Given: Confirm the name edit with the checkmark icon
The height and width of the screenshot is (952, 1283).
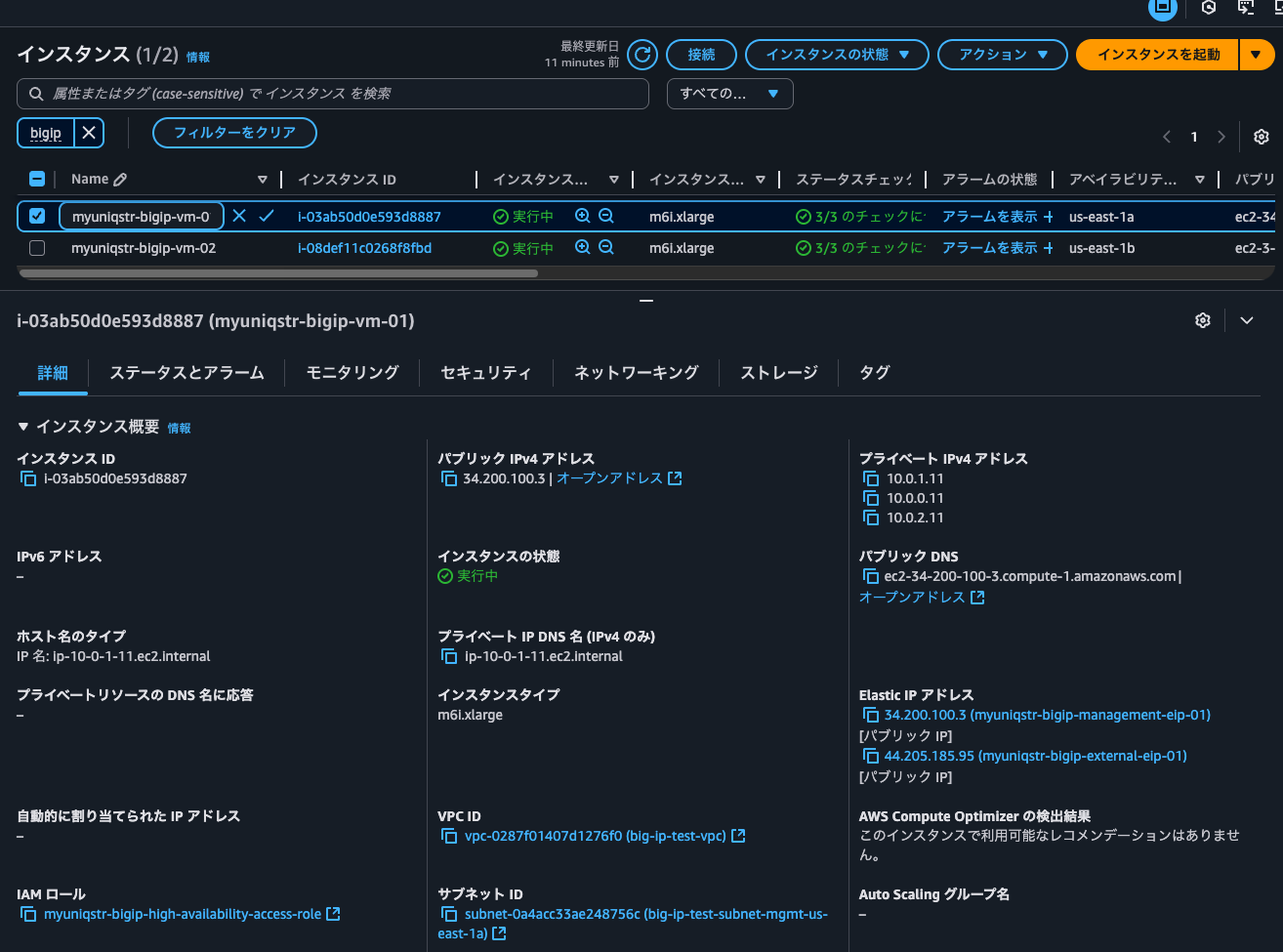Looking at the screenshot, I should (267, 216).
